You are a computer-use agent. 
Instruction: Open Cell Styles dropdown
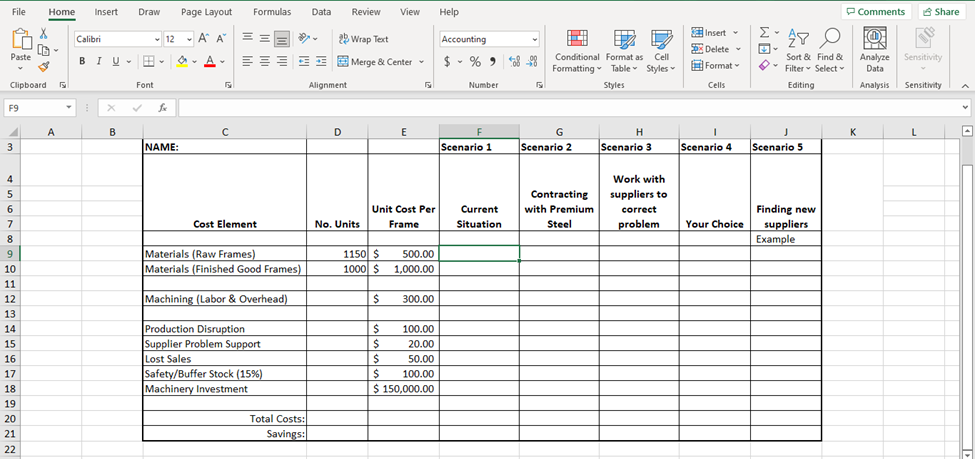pyautogui.click(x=660, y=51)
